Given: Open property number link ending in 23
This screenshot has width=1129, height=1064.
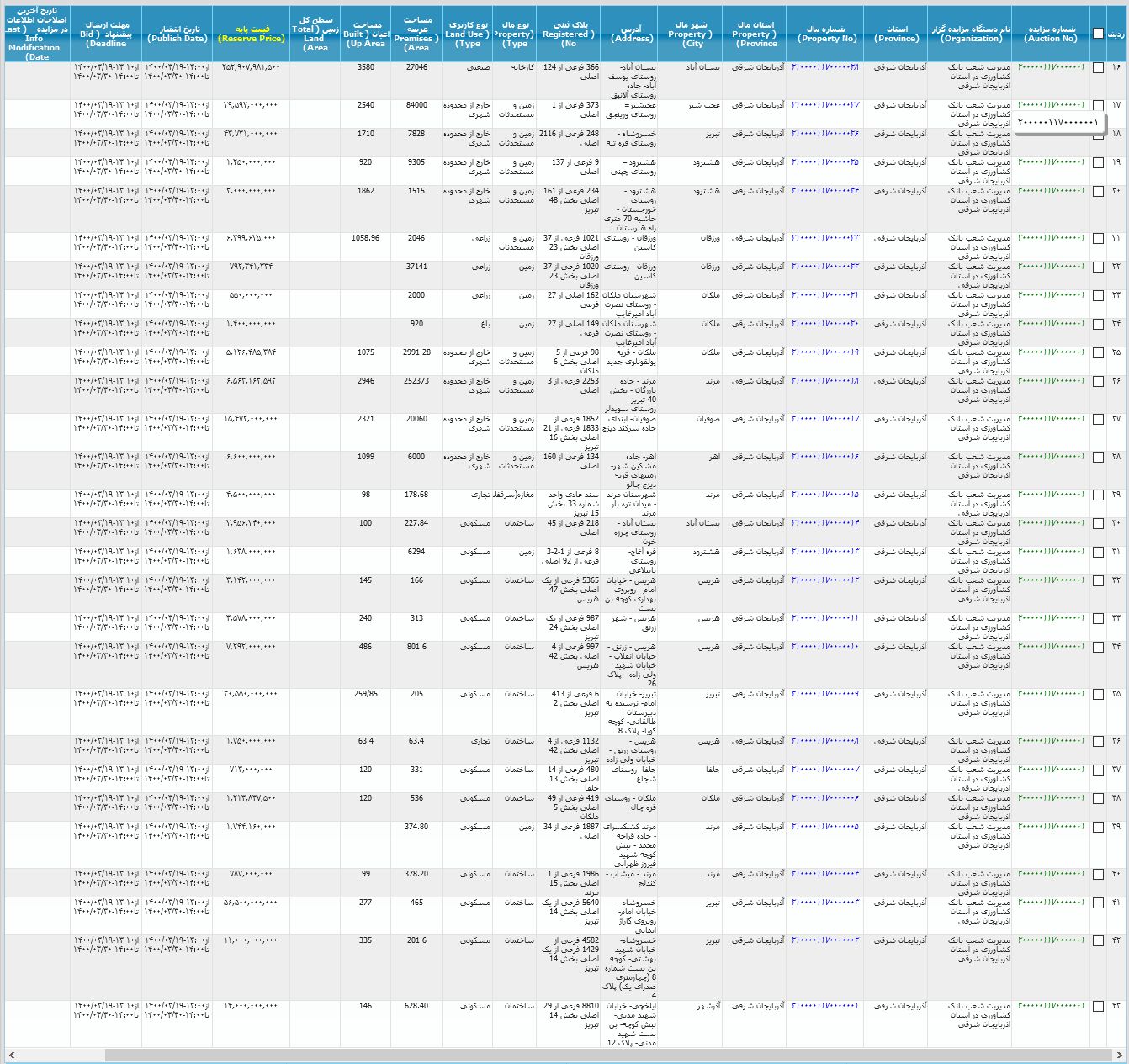Looking at the screenshot, I should pyautogui.click(x=825, y=238).
